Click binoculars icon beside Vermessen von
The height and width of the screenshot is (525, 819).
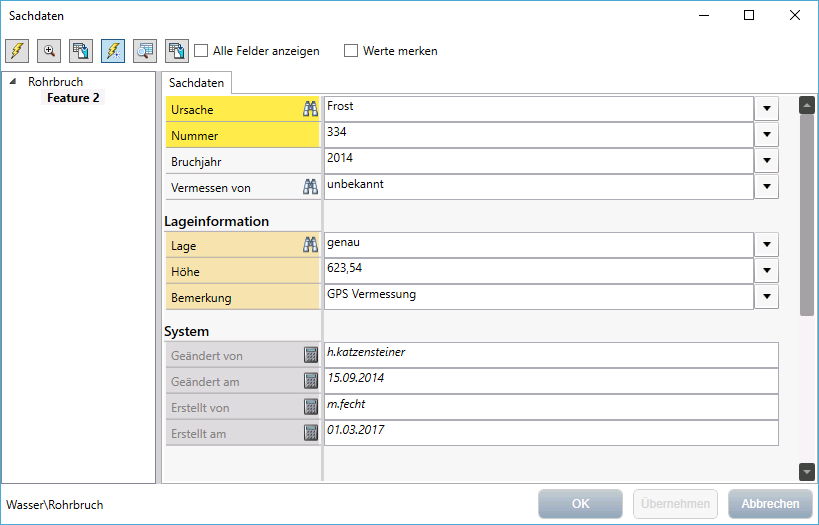[310, 187]
